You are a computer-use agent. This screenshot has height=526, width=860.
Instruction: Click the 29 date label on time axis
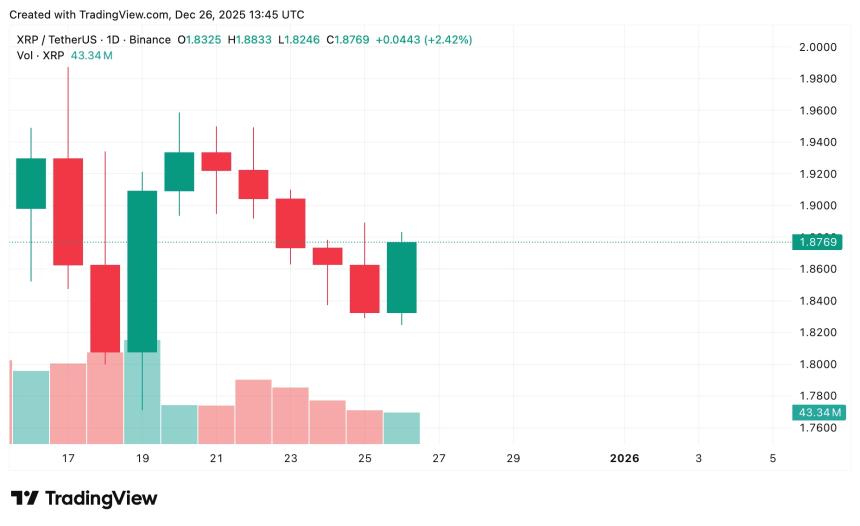(x=513, y=458)
